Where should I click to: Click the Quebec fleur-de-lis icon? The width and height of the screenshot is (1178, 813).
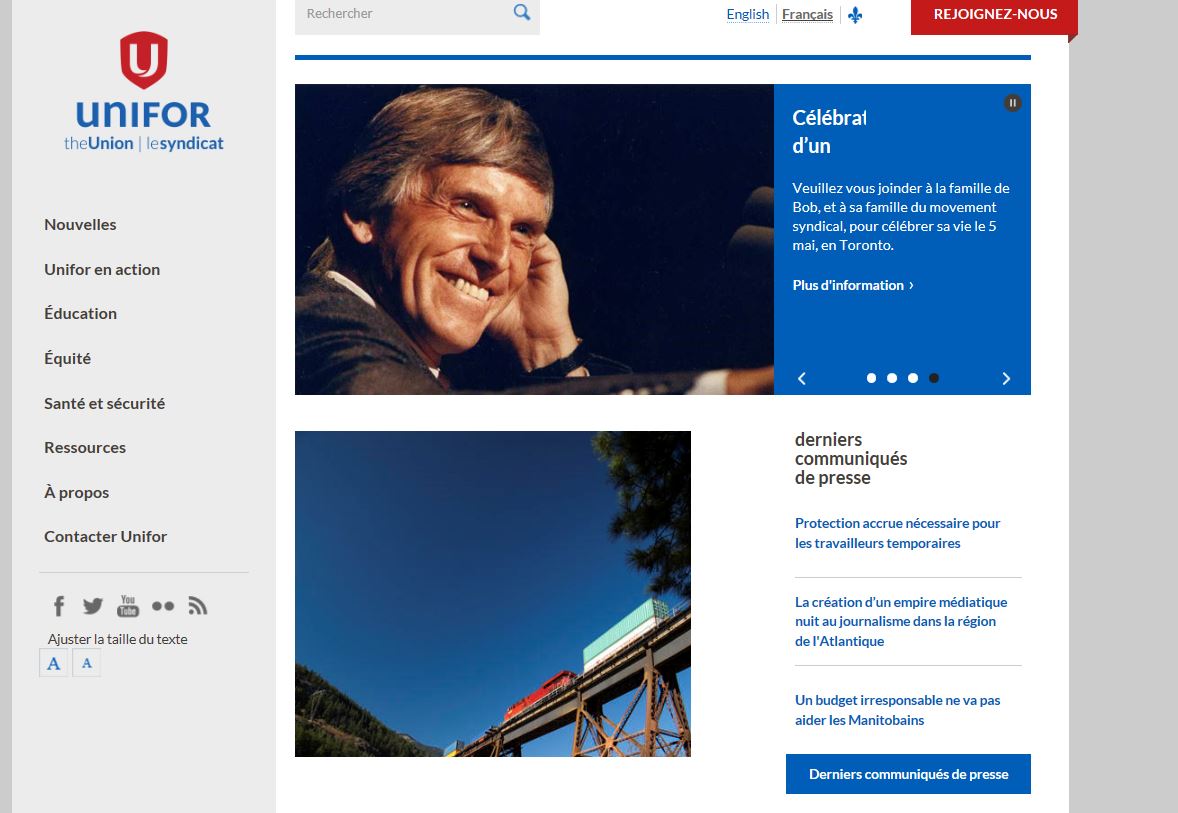[x=855, y=14]
